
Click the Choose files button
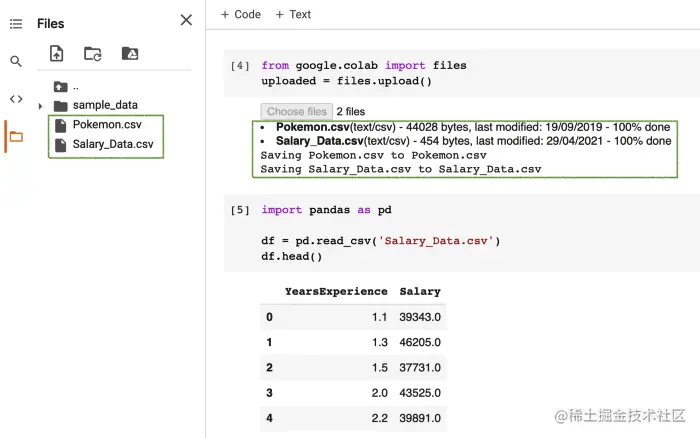coord(296,112)
